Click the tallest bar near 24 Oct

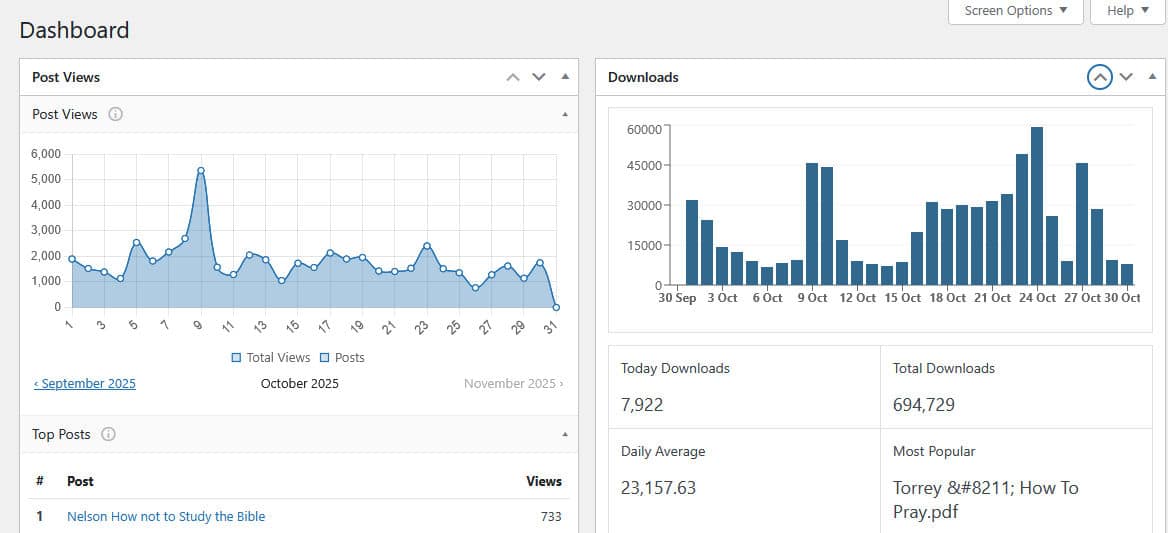click(x=1037, y=206)
